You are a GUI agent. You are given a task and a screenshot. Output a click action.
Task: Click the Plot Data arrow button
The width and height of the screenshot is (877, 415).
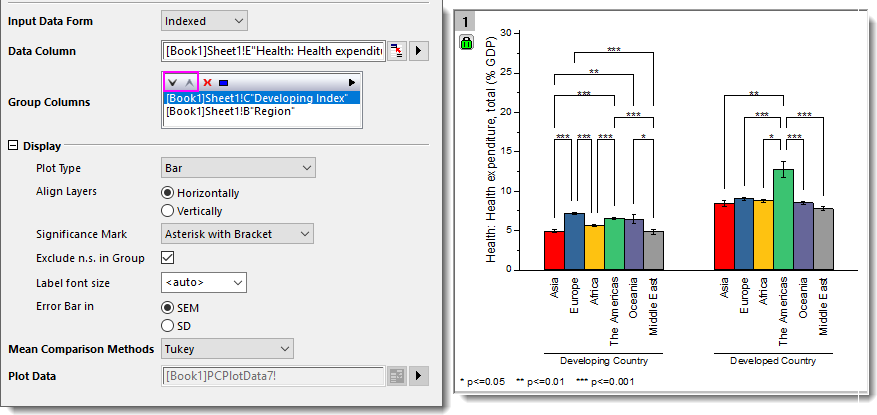[x=420, y=375]
